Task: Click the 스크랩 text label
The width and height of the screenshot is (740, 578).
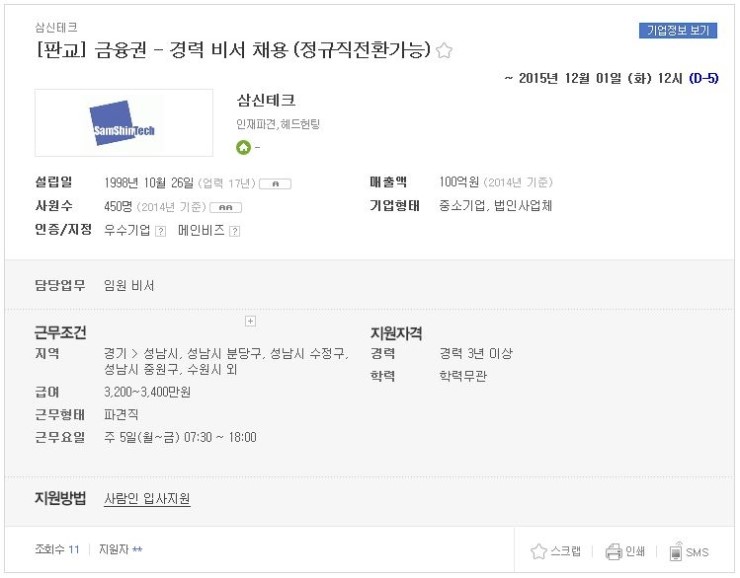Action: 565,551
